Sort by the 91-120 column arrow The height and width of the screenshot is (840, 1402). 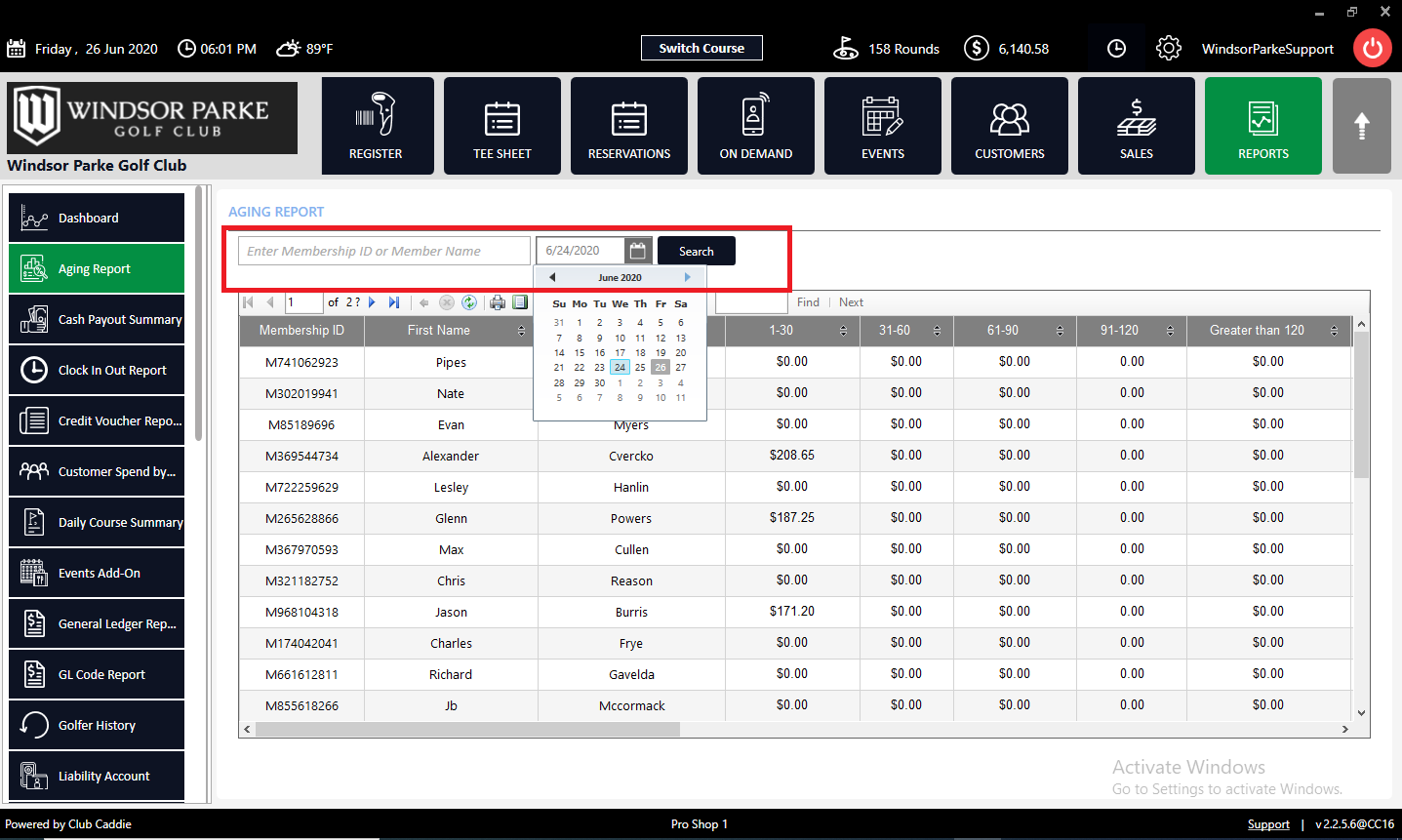pos(1170,332)
